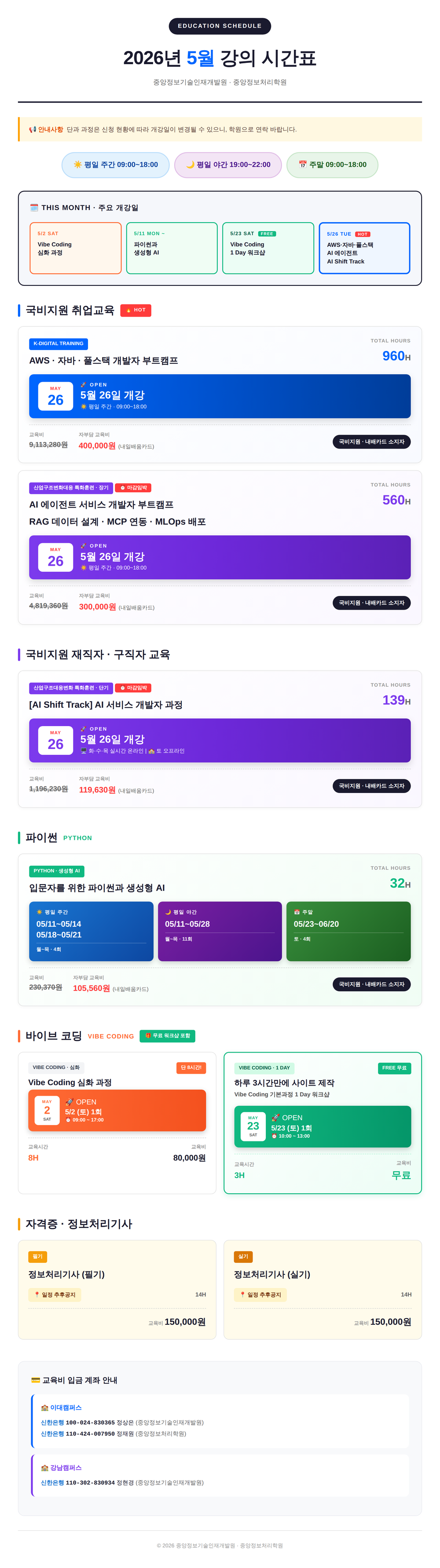This screenshot has width=440, height=1568.
Task: Click the rocket icon on AWS bootcamp banner
Action: (83, 385)
